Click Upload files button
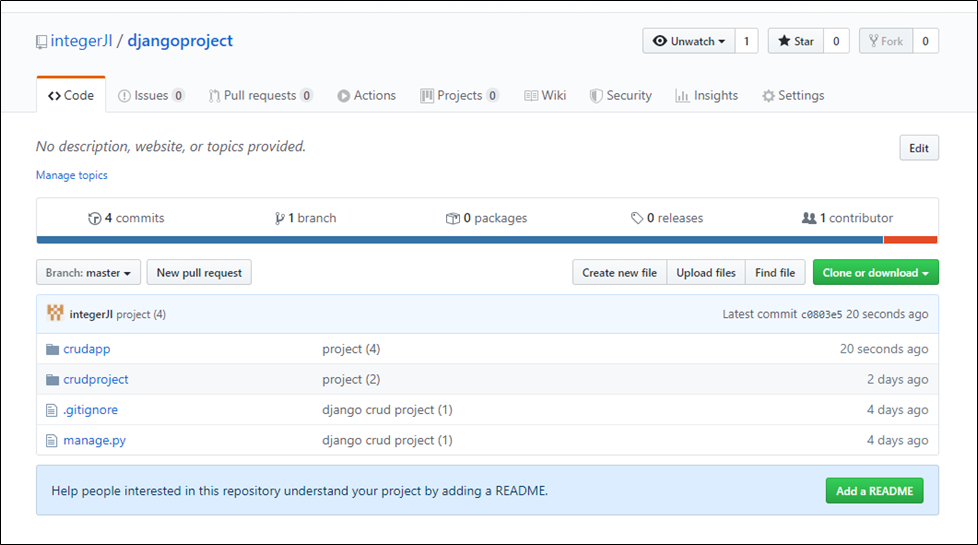Screen dimensions: 978x545 pyautogui.click(x=706, y=272)
